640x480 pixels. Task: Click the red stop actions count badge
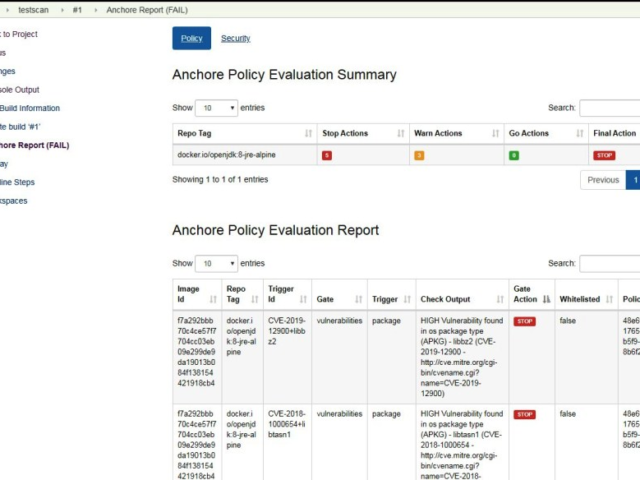(327, 156)
